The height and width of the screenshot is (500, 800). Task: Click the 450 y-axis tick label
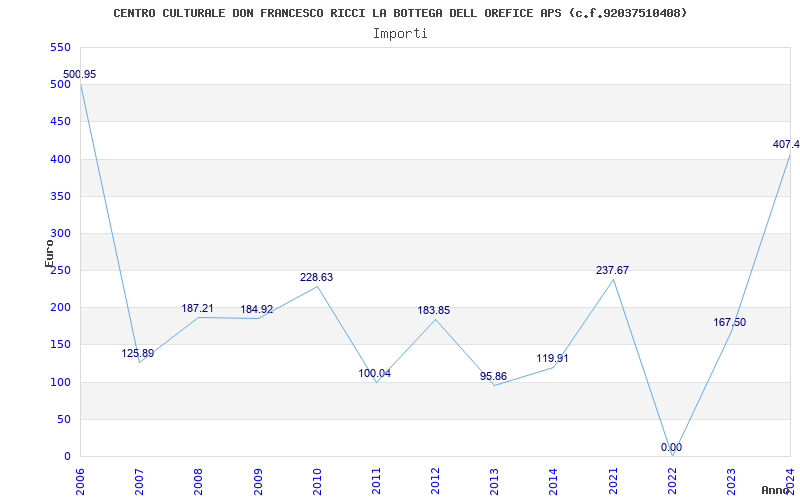tap(60, 122)
